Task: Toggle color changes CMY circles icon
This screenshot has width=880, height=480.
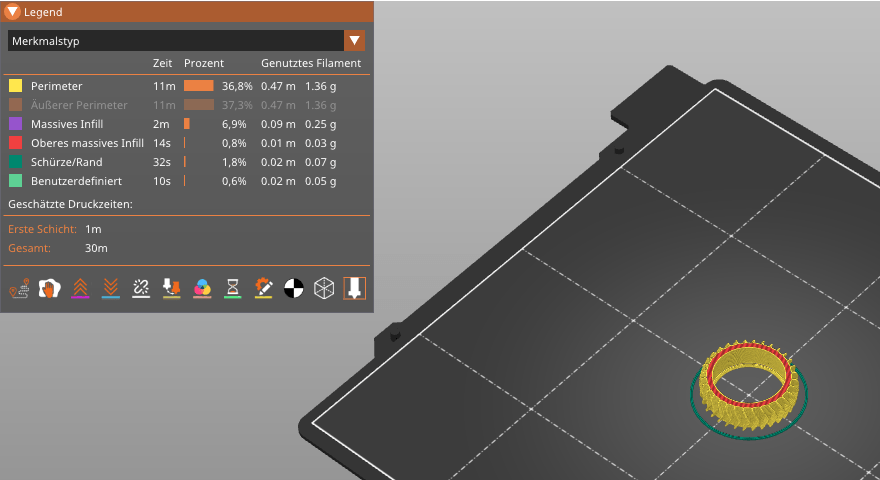Action: click(202, 288)
